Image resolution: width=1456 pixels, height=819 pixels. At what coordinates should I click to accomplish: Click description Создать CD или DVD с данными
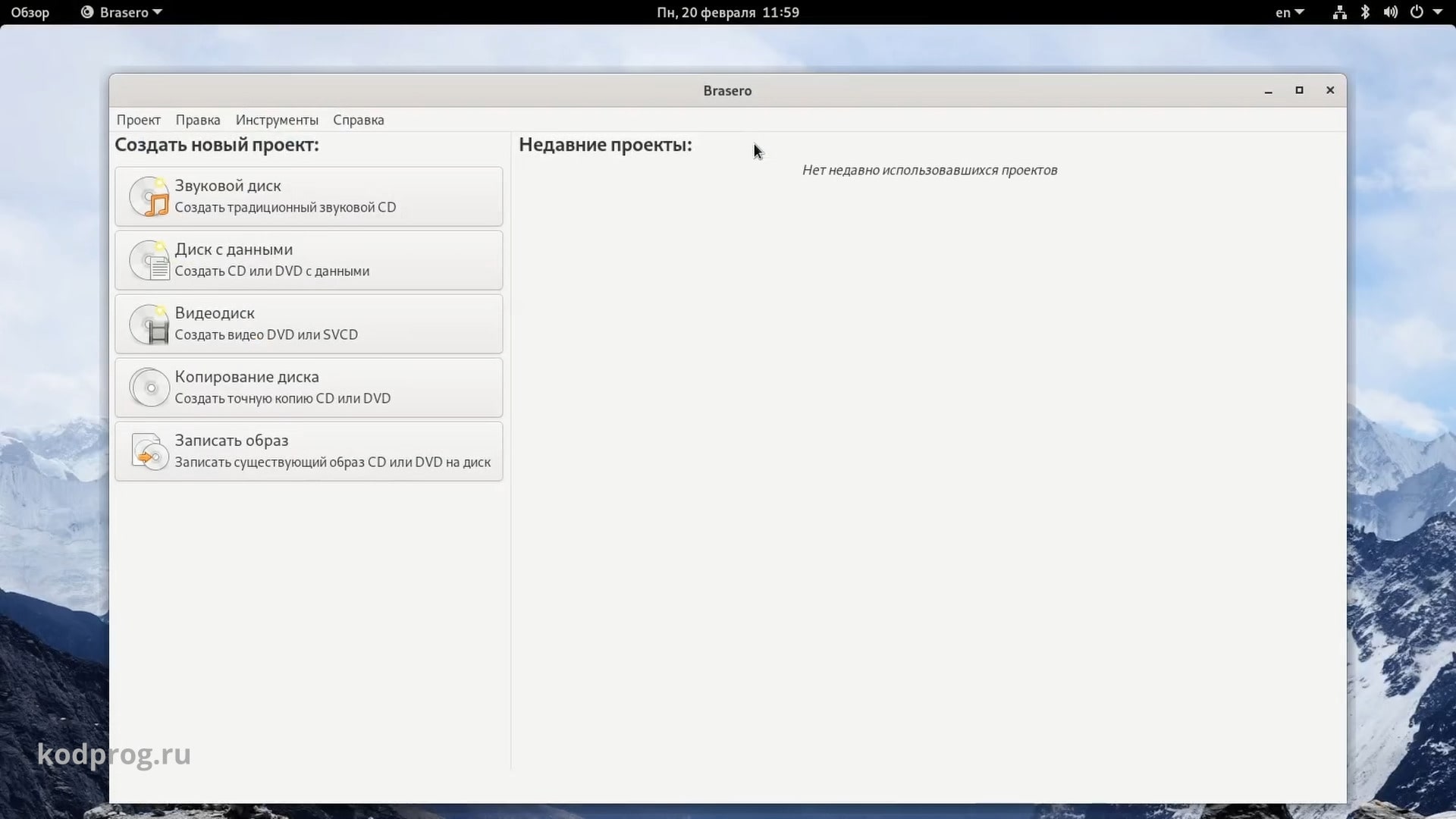pyautogui.click(x=272, y=271)
